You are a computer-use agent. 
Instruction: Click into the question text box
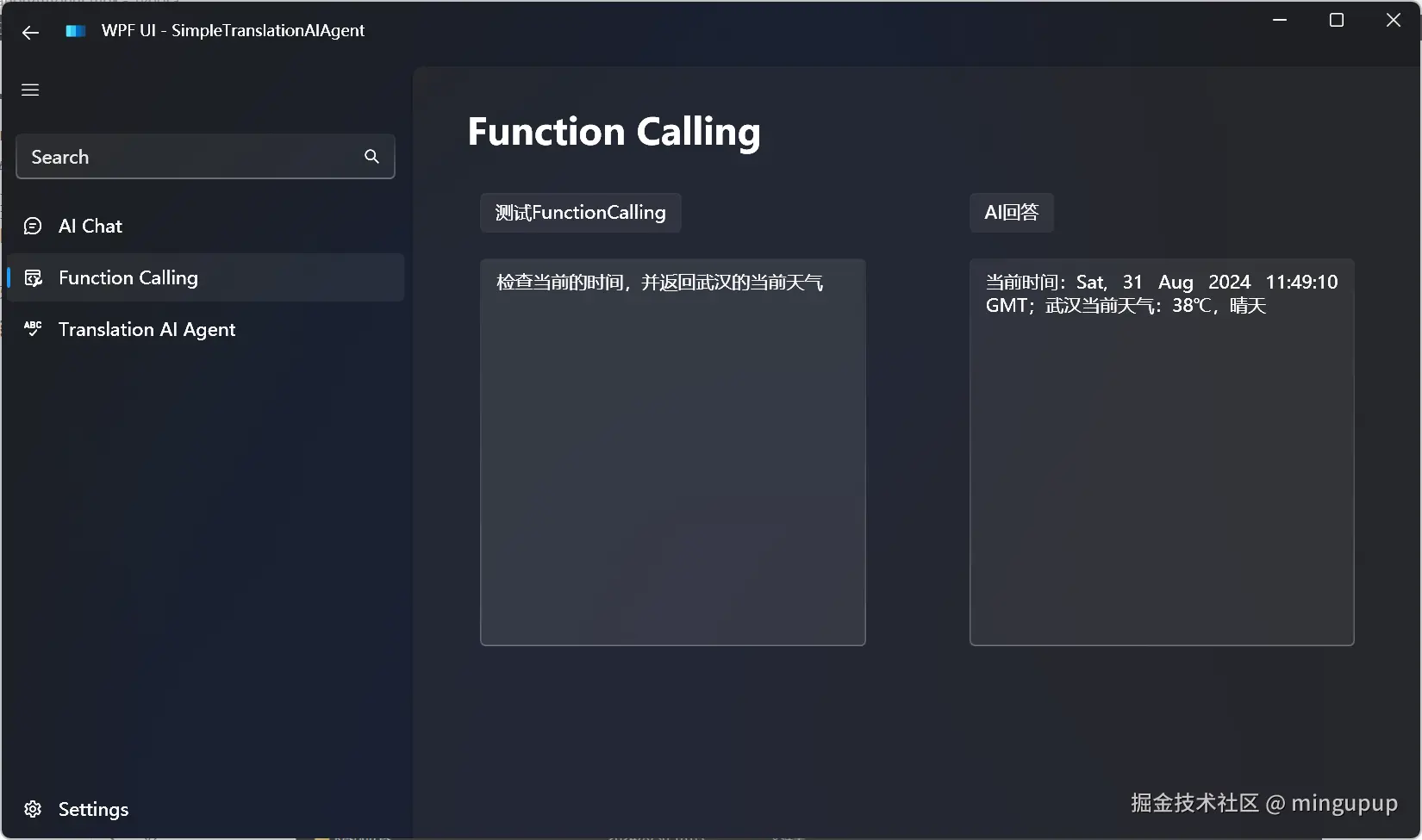673,452
